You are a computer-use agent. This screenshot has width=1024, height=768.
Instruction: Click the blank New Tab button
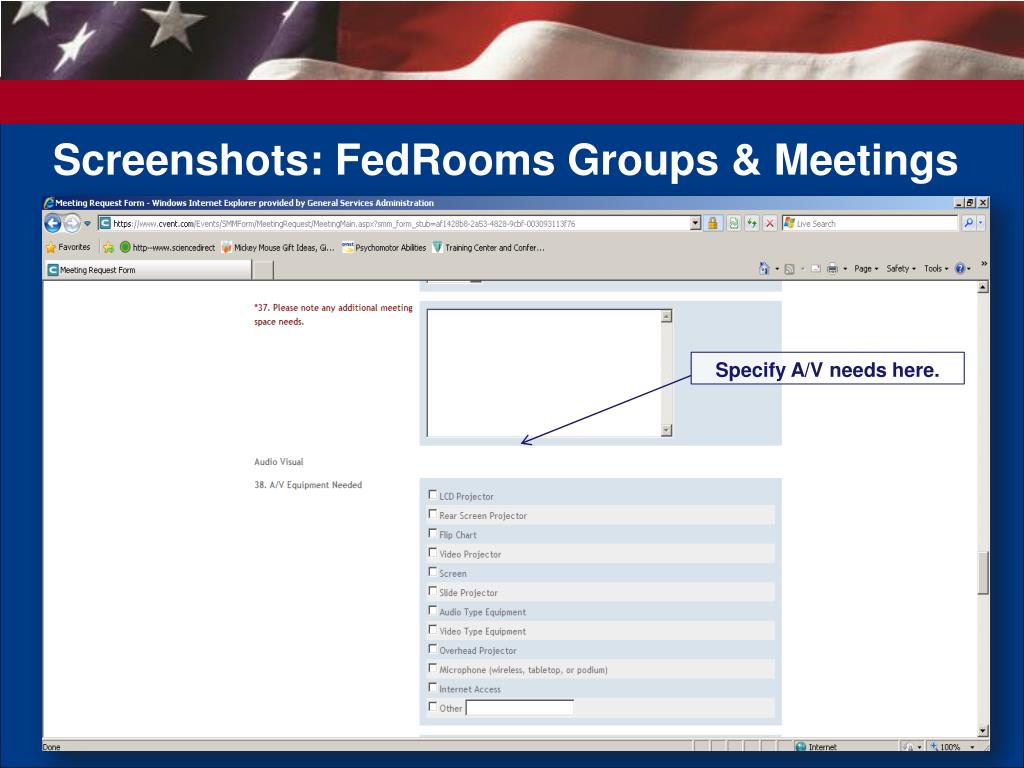(x=263, y=270)
